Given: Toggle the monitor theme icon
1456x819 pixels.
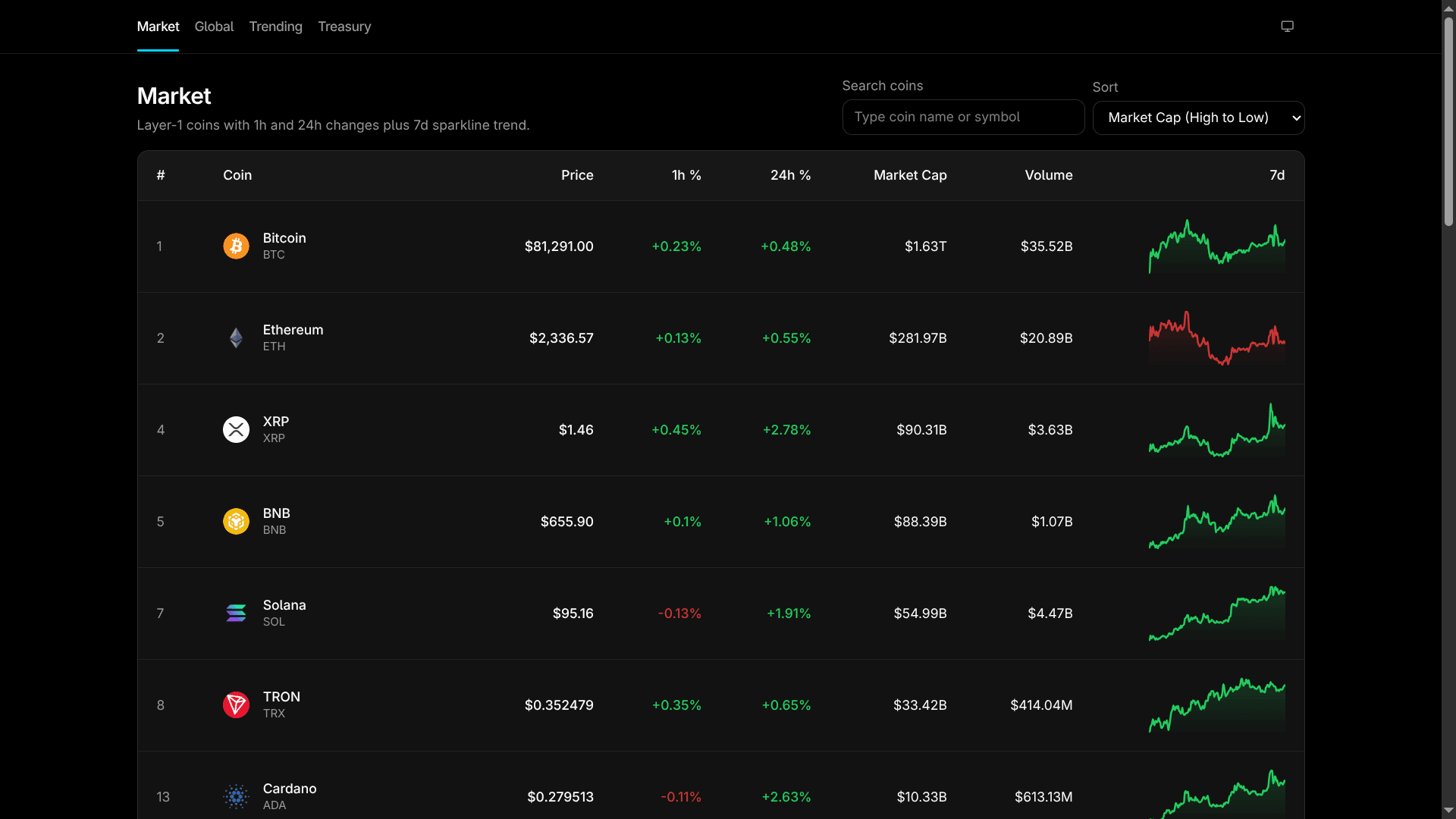Looking at the screenshot, I should pyautogui.click(x=1287, y=27).
